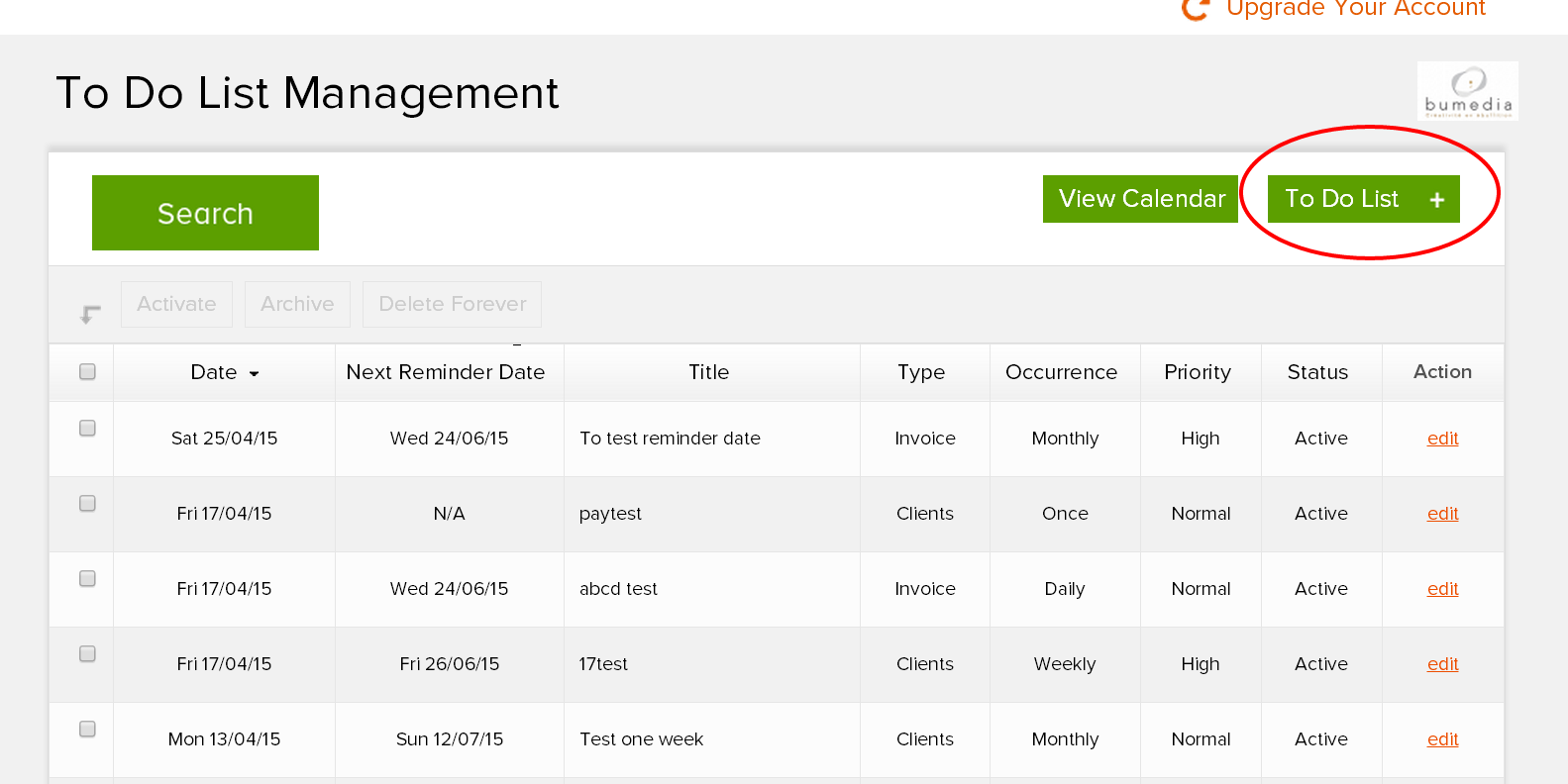Click the Upgrade Your Account refresh icon
This screenshot has height=784, width=1568.
coord(1196,9)
